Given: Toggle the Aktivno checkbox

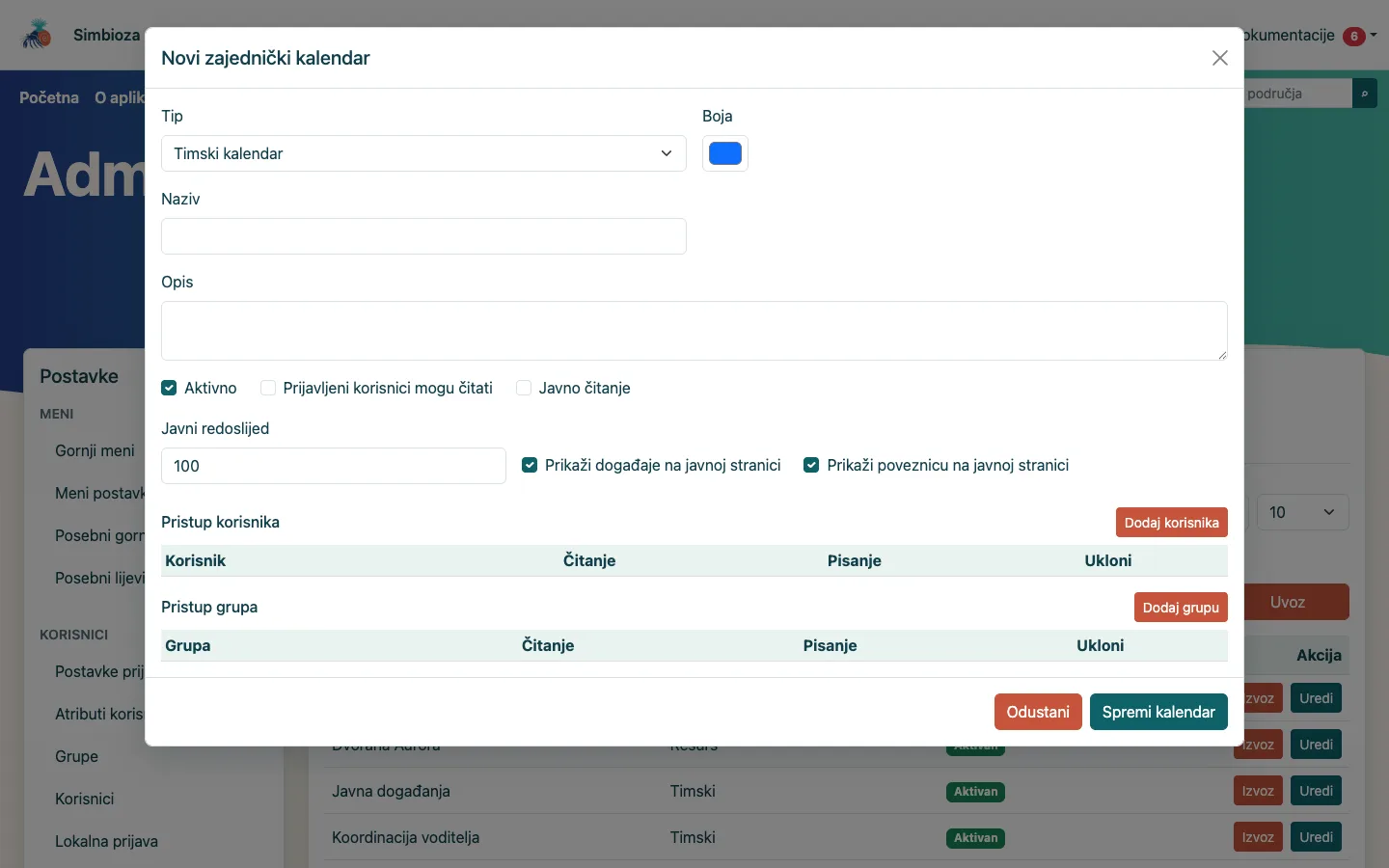Looking at the screenshot, I should pyautogui.click(x=169, y=388).
